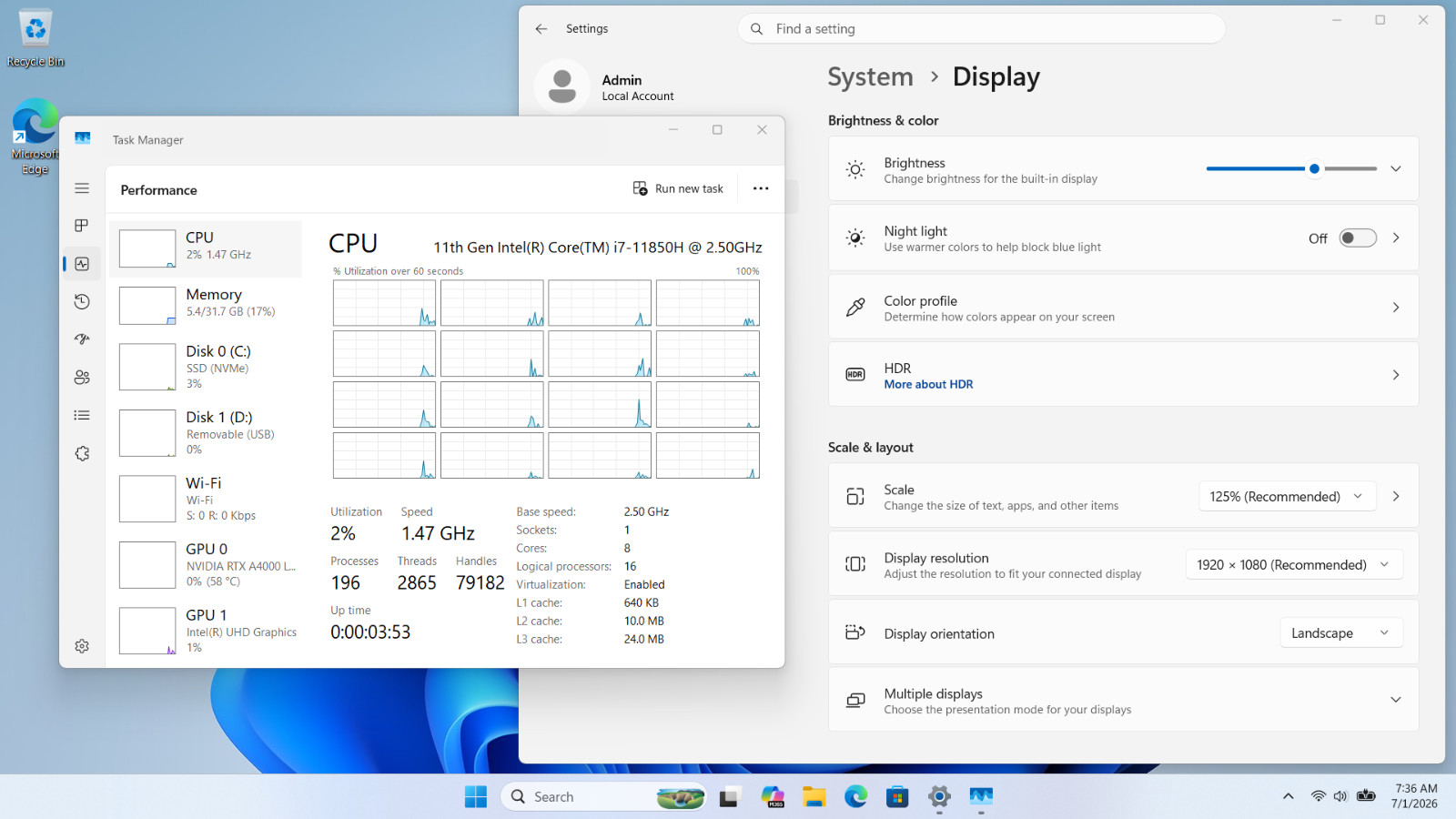The image size is (1456, 819).
Task: Open the Windows Start menu
Action: click(476, 797)
